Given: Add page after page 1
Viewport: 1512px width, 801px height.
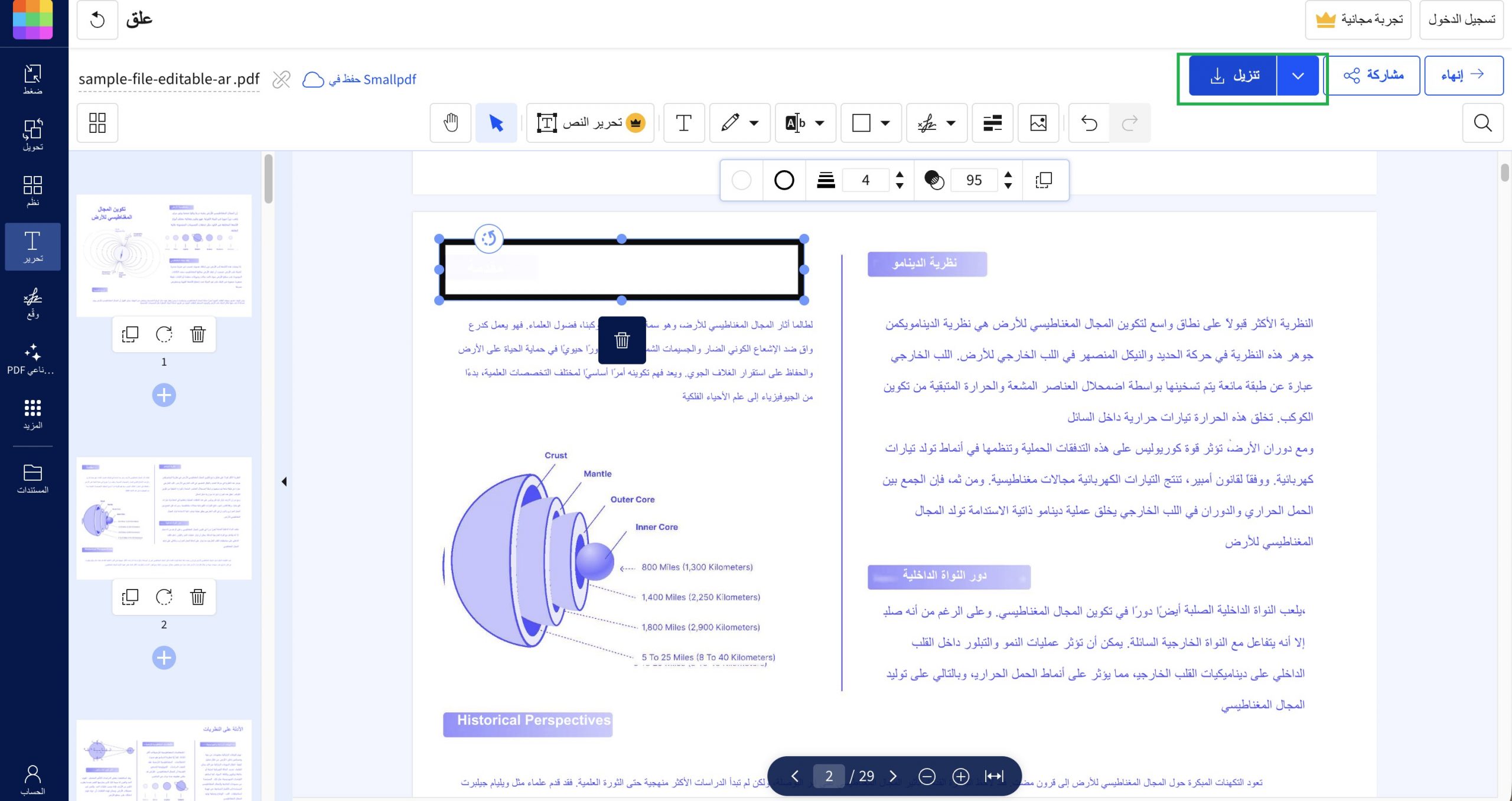Looking at the screenshot, I should tap(164, 395).
